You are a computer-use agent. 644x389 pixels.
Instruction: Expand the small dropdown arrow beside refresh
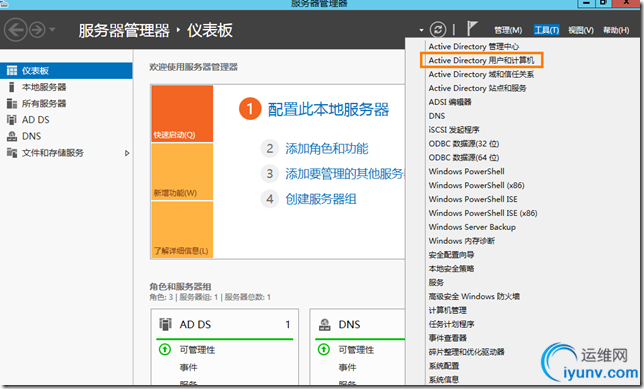[421, 30]
